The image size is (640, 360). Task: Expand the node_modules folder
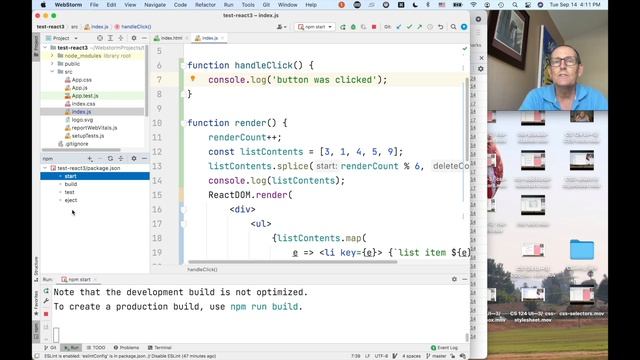[x=52, y=56]
